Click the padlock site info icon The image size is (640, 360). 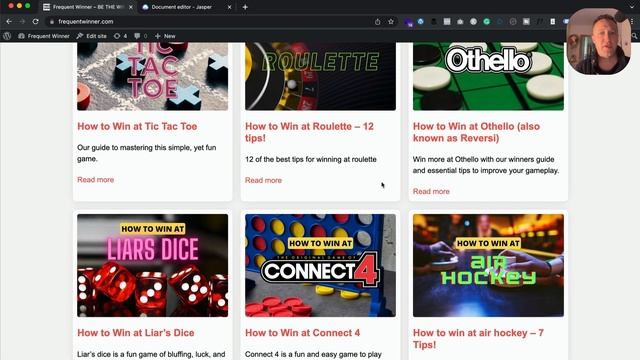click(52, 22)
